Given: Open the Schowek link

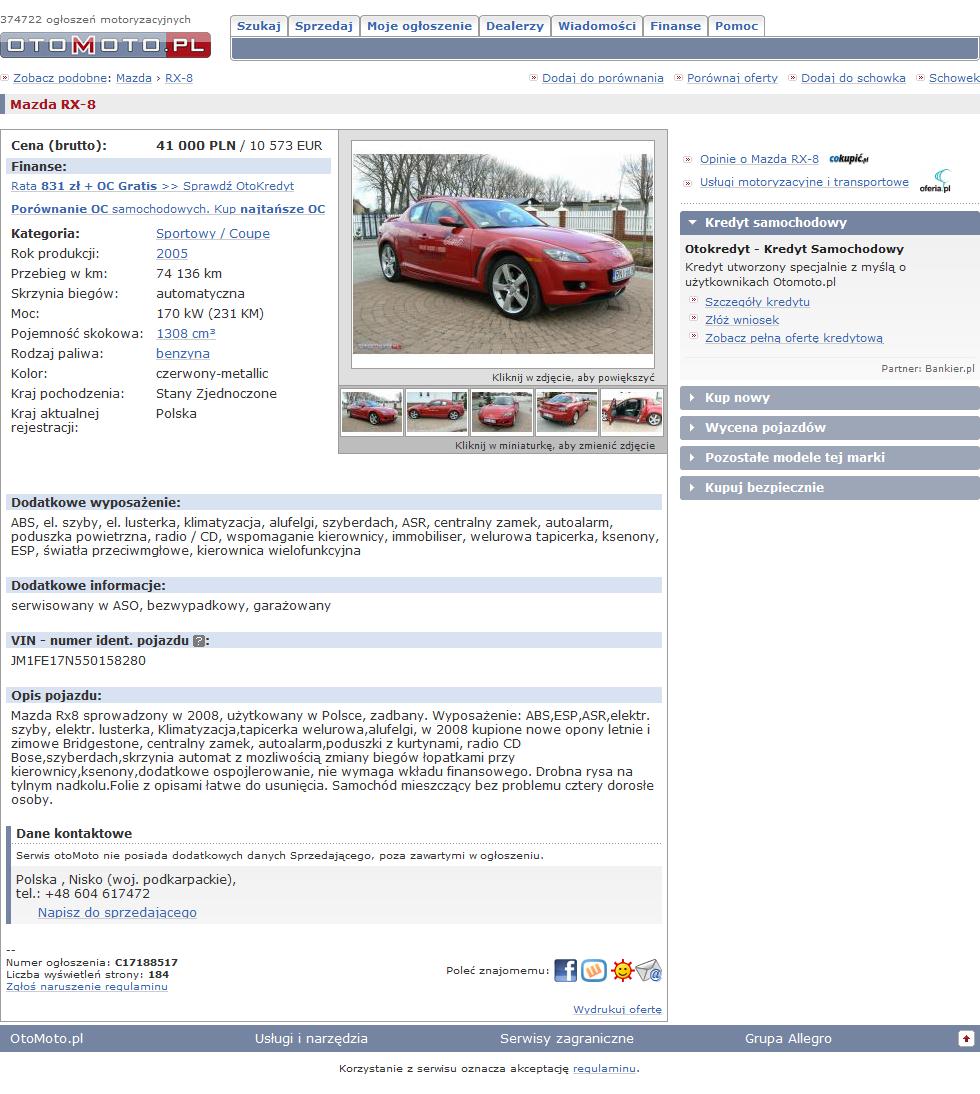Looking at the screenshot, I should [x=954, y=78].
